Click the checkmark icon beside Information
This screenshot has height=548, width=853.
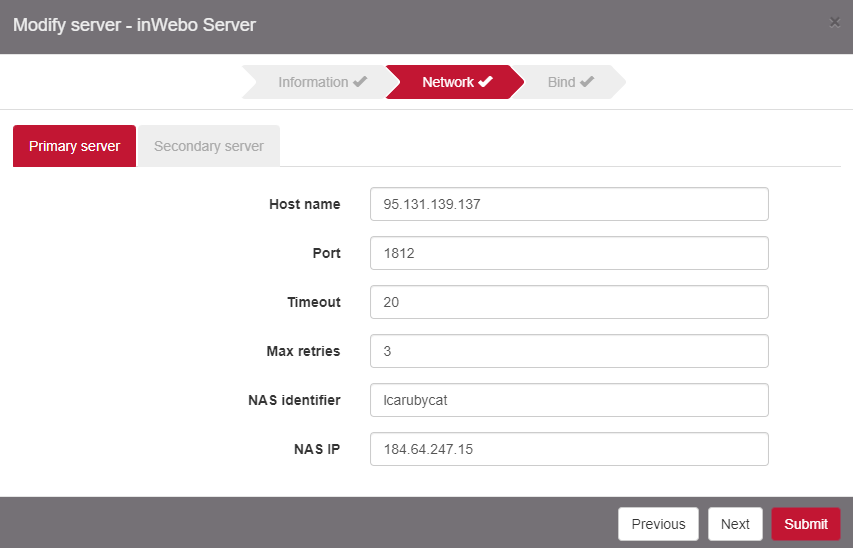(360, 82)
